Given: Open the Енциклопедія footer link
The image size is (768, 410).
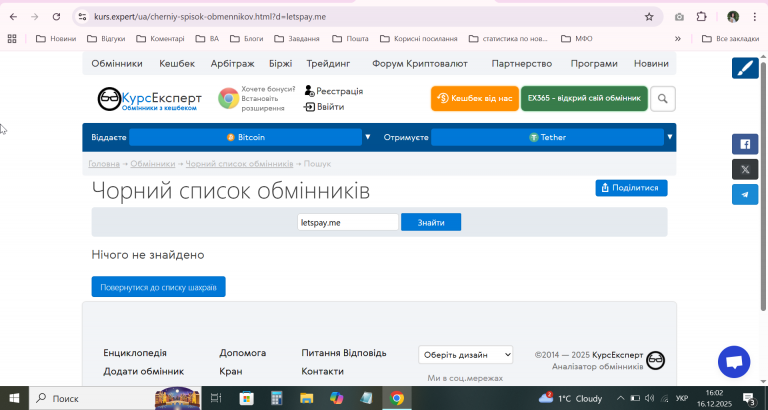Looking at the screenshot, I should pyautogui.click(x=135, y=353).
